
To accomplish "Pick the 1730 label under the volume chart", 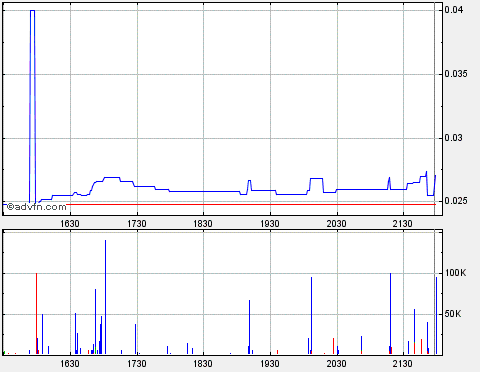I will coord(137,363).
